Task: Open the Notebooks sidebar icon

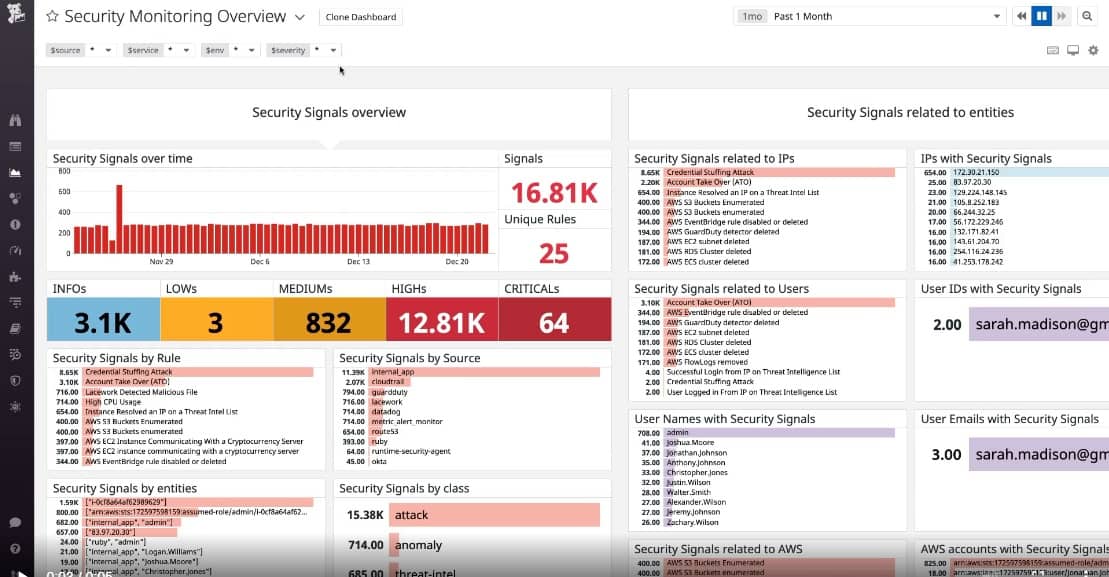Action: pos(16,329)
